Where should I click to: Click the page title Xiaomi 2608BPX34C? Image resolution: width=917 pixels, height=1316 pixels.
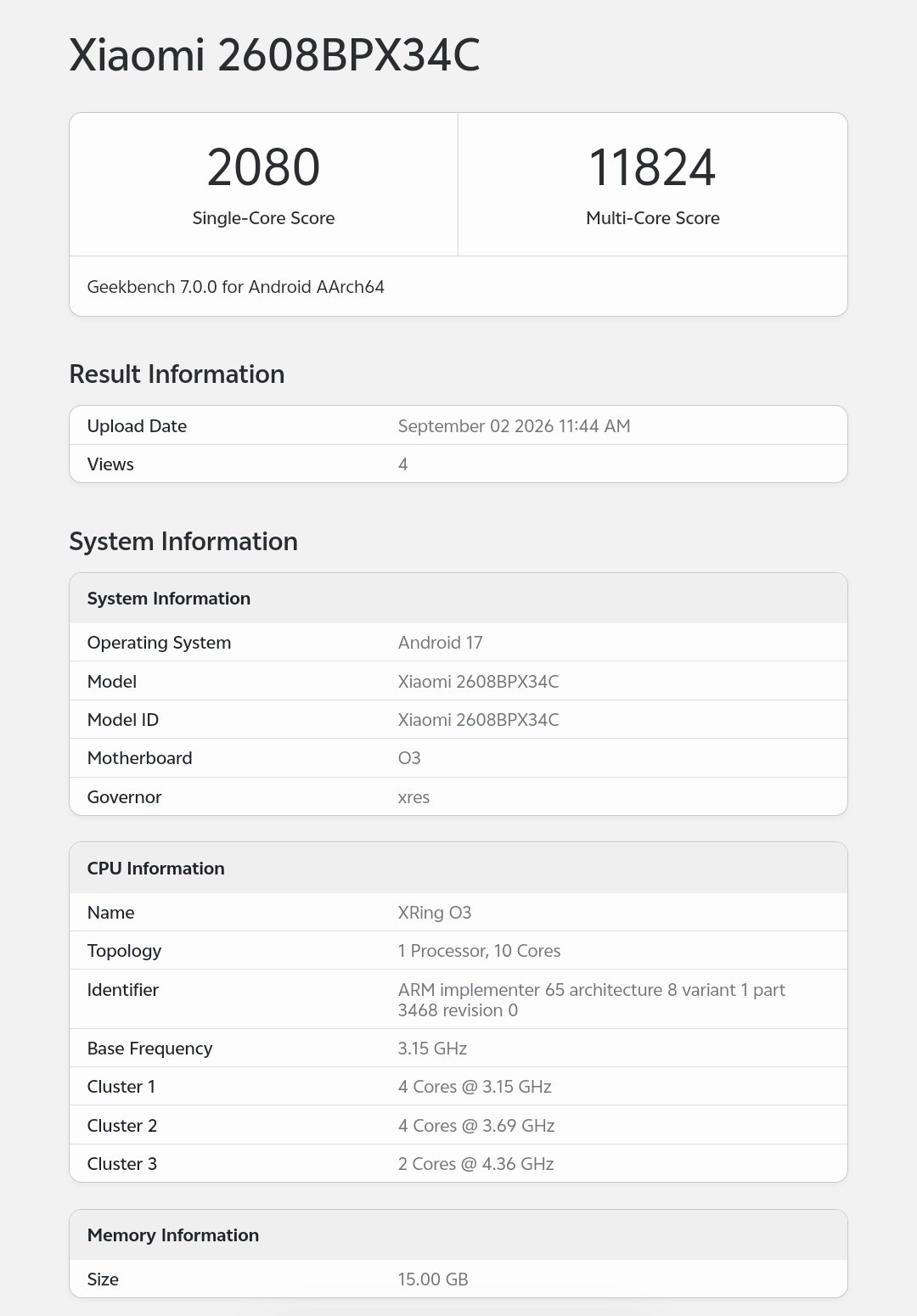[x=274, y=56]
